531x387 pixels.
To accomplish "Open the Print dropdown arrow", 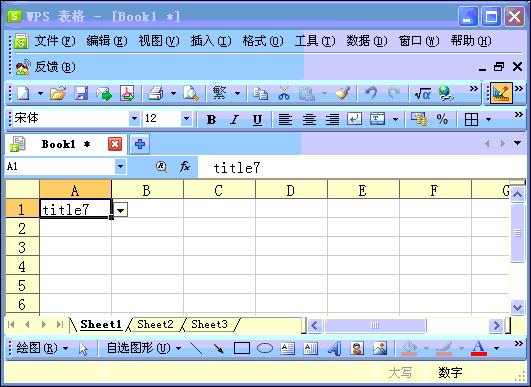I will pyautogui.click(x=173, y=93).
